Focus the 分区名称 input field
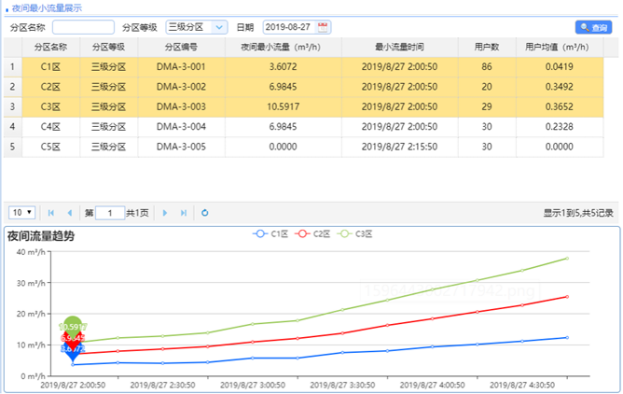 pos(83,27)
